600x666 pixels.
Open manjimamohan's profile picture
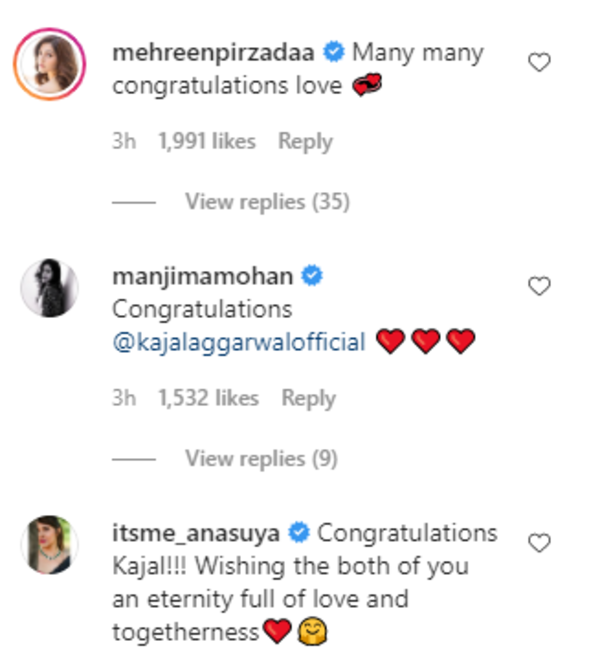pyautogui.click(x=50, y=288)
